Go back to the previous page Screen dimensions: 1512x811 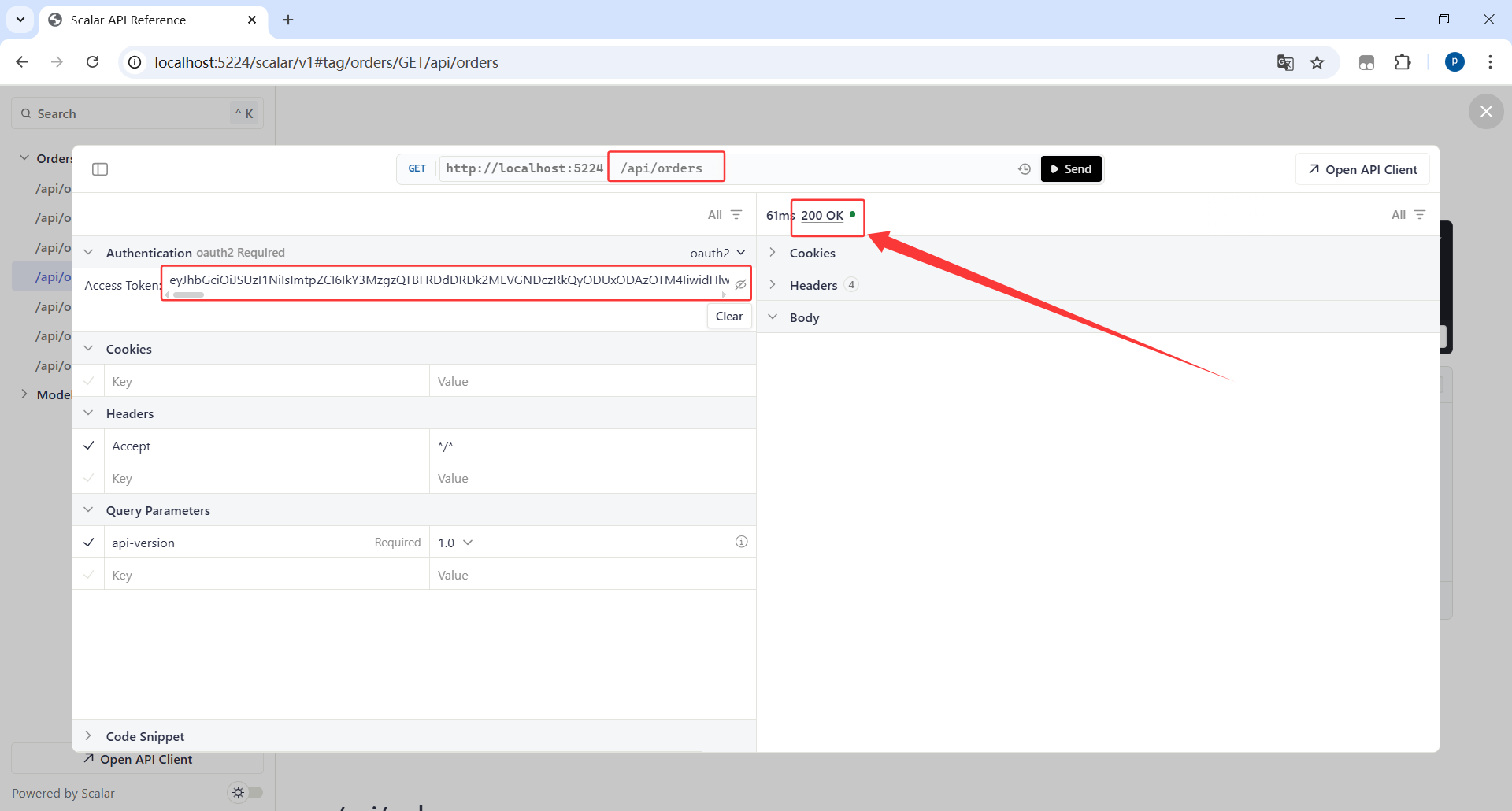click(22, 62)
